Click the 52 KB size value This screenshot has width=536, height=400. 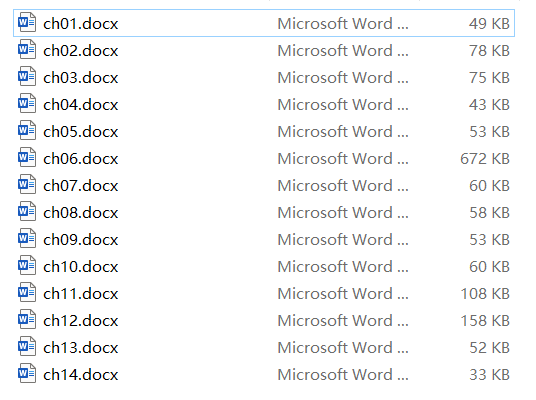coord(489,348)
